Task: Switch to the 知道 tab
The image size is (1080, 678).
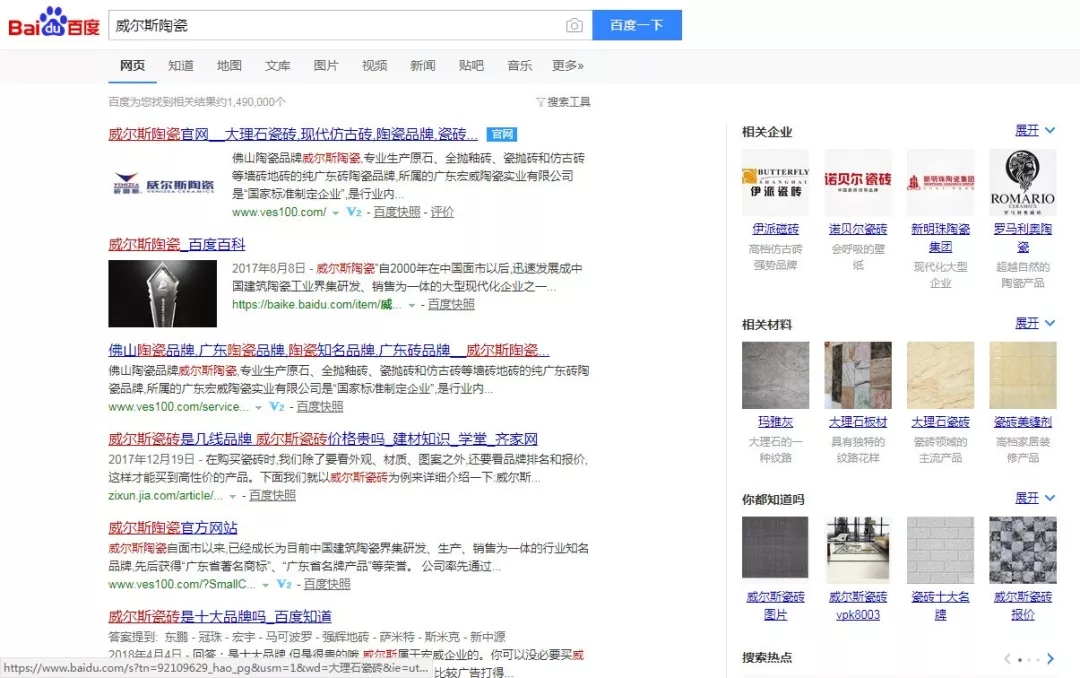Action: coord(181,65)
